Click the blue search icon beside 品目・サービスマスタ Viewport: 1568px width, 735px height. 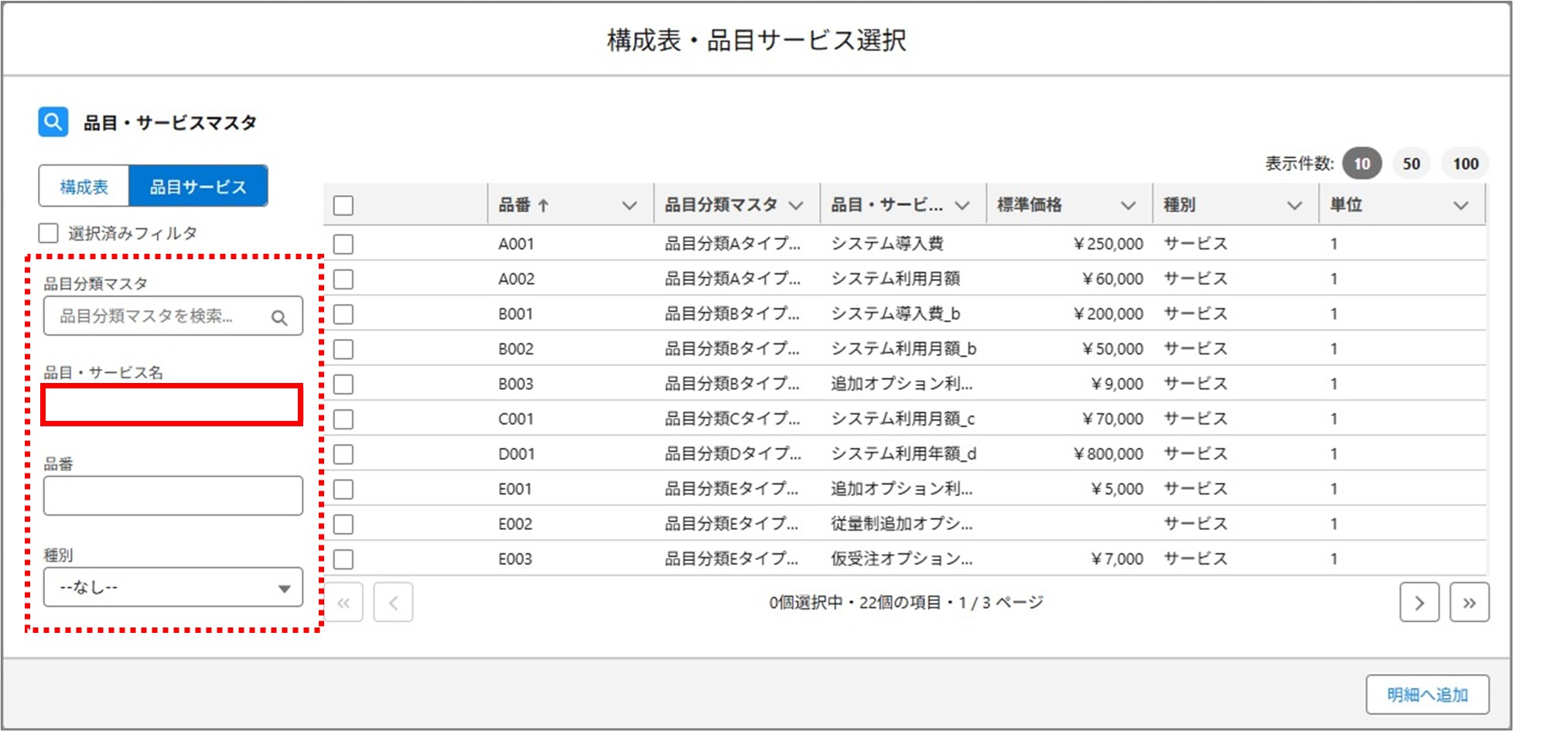[52, 121]
